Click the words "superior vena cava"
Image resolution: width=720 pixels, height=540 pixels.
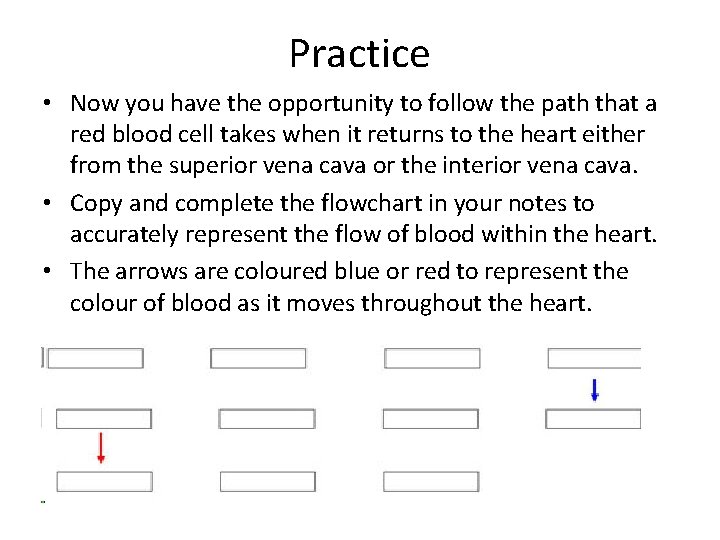click(260, 163)
